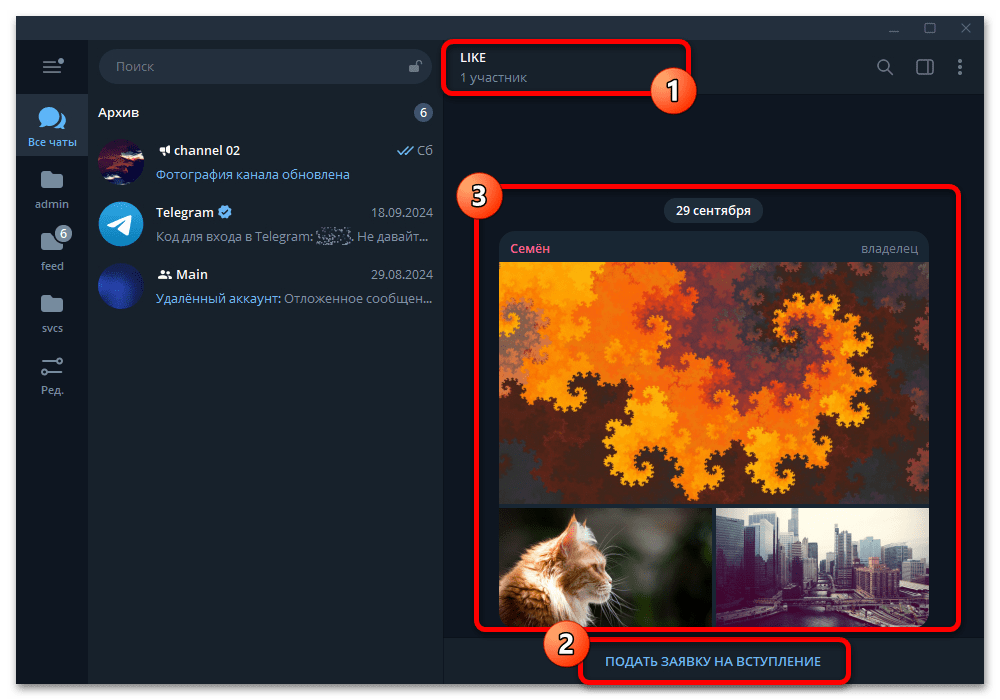Open the hamburger main menu
This screenshot has width=1000, height=700.
(52, 66)
